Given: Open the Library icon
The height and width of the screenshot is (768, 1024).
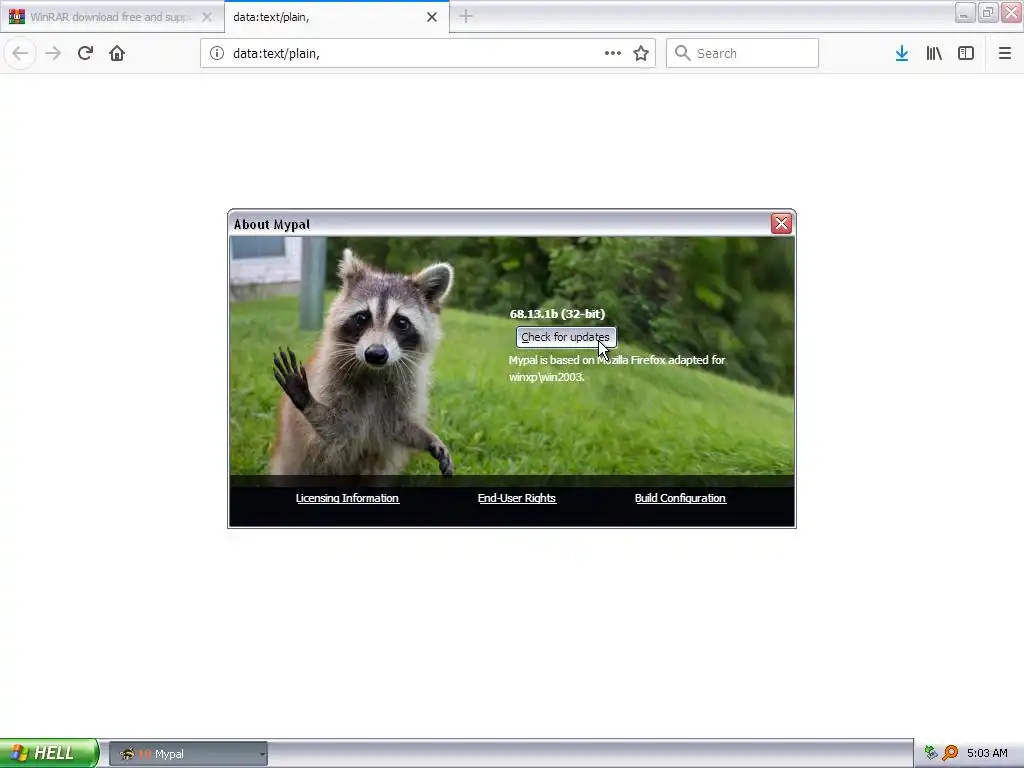Looking at the screenshot, I should coord(934,54).
